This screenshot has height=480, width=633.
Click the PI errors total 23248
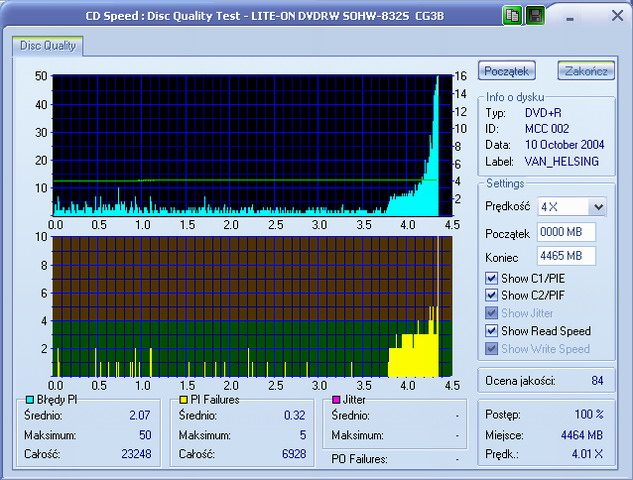(x=136, y=454)
